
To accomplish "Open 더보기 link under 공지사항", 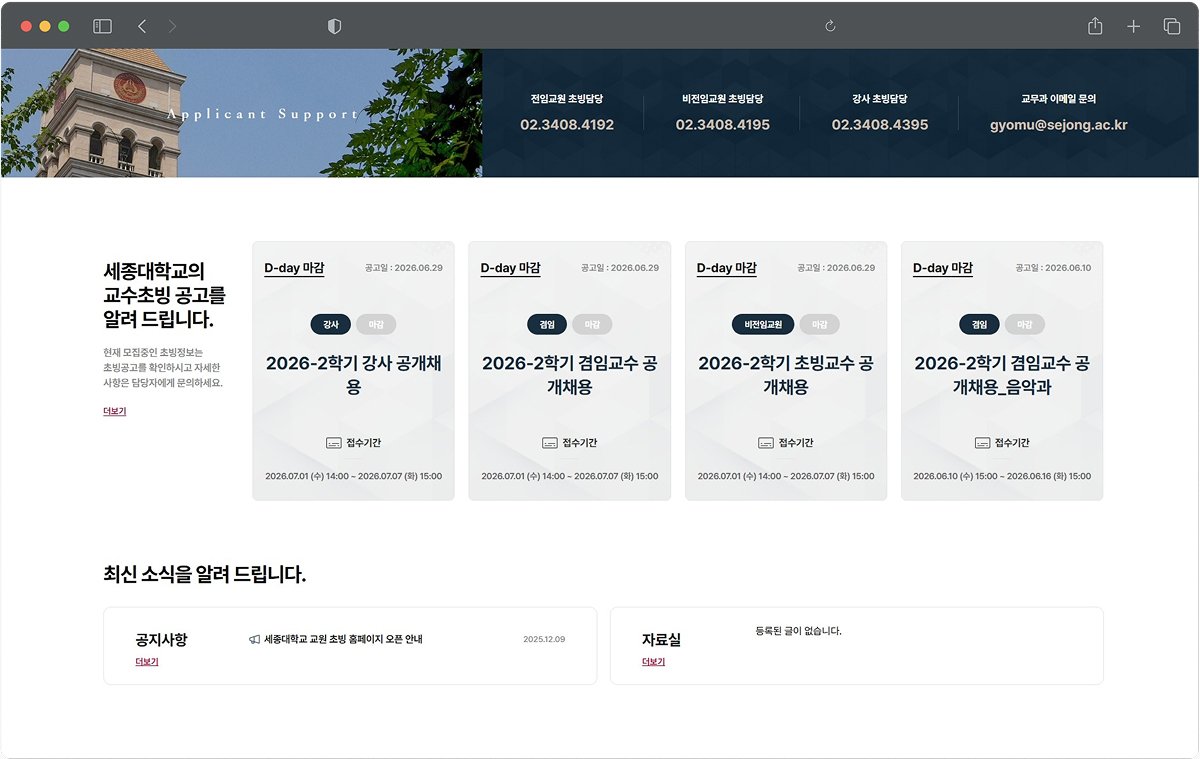I will click(x=146, y=662).
